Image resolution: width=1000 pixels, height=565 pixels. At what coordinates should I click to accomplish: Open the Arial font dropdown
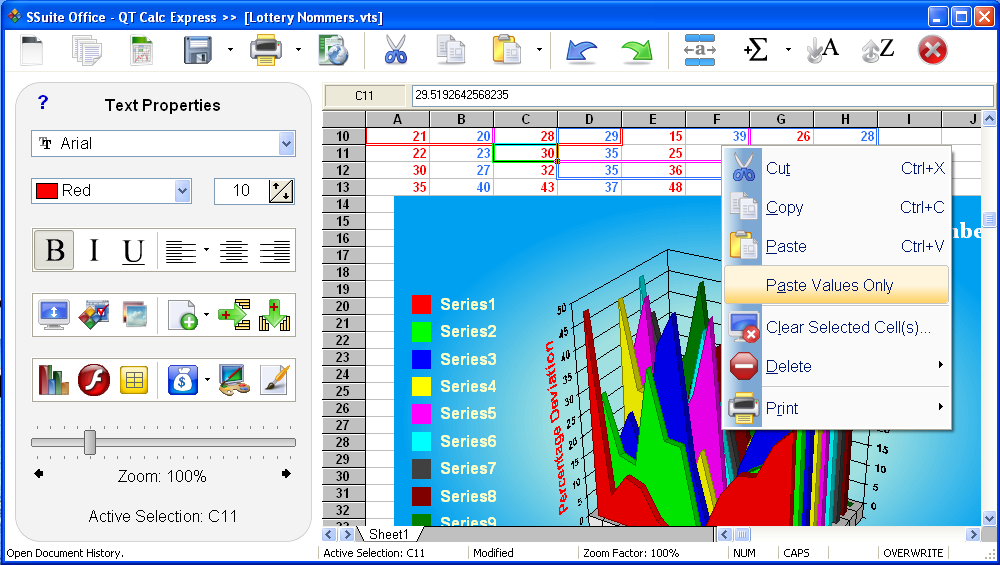pos(286,144)
